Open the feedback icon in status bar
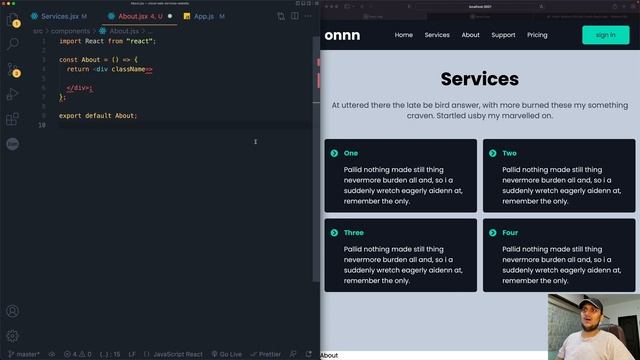Image resolution: width=640 pixels, height=360 pixels. pyautogui.click(x=293, y=354)
